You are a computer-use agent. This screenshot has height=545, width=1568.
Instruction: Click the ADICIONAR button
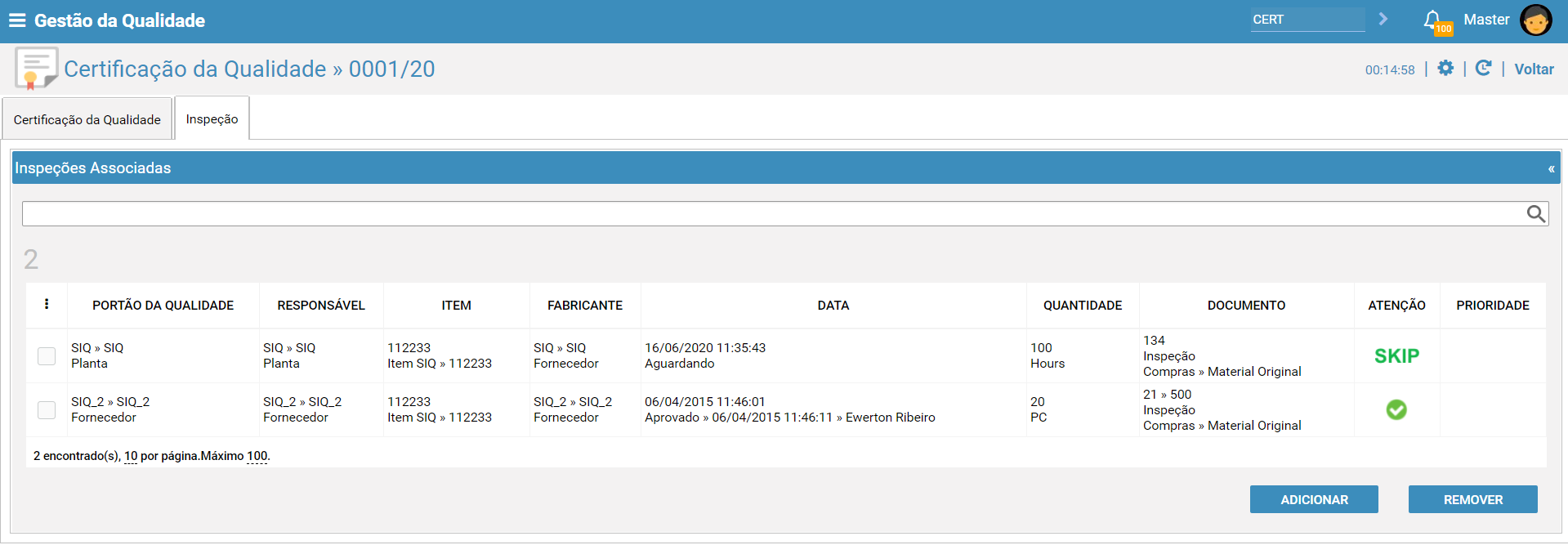pos(1314,499)
